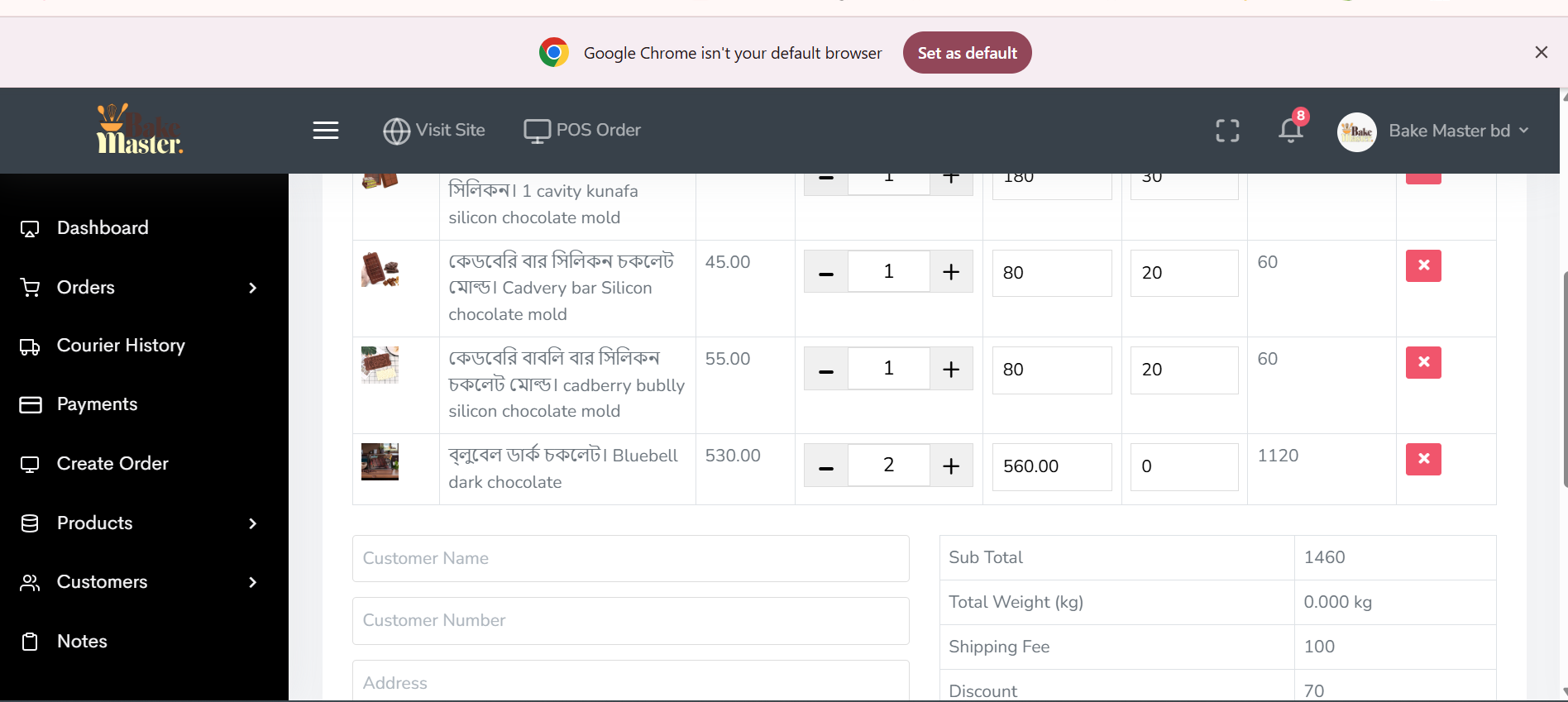Dismiss the default browser banner

[1541, 52]
